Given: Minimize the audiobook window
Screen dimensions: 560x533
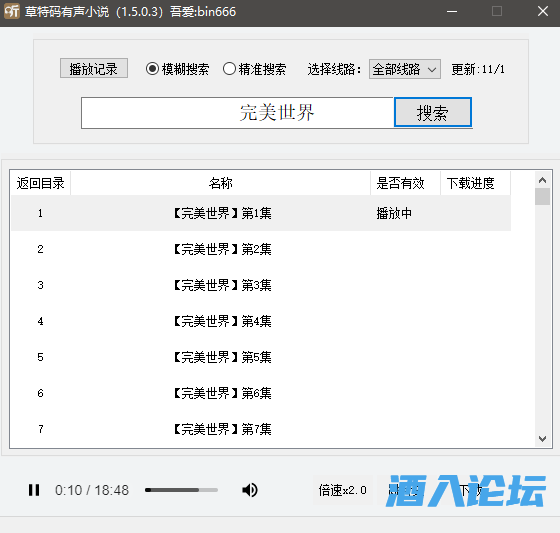Looking at the screenshot, I should point(452,11).
